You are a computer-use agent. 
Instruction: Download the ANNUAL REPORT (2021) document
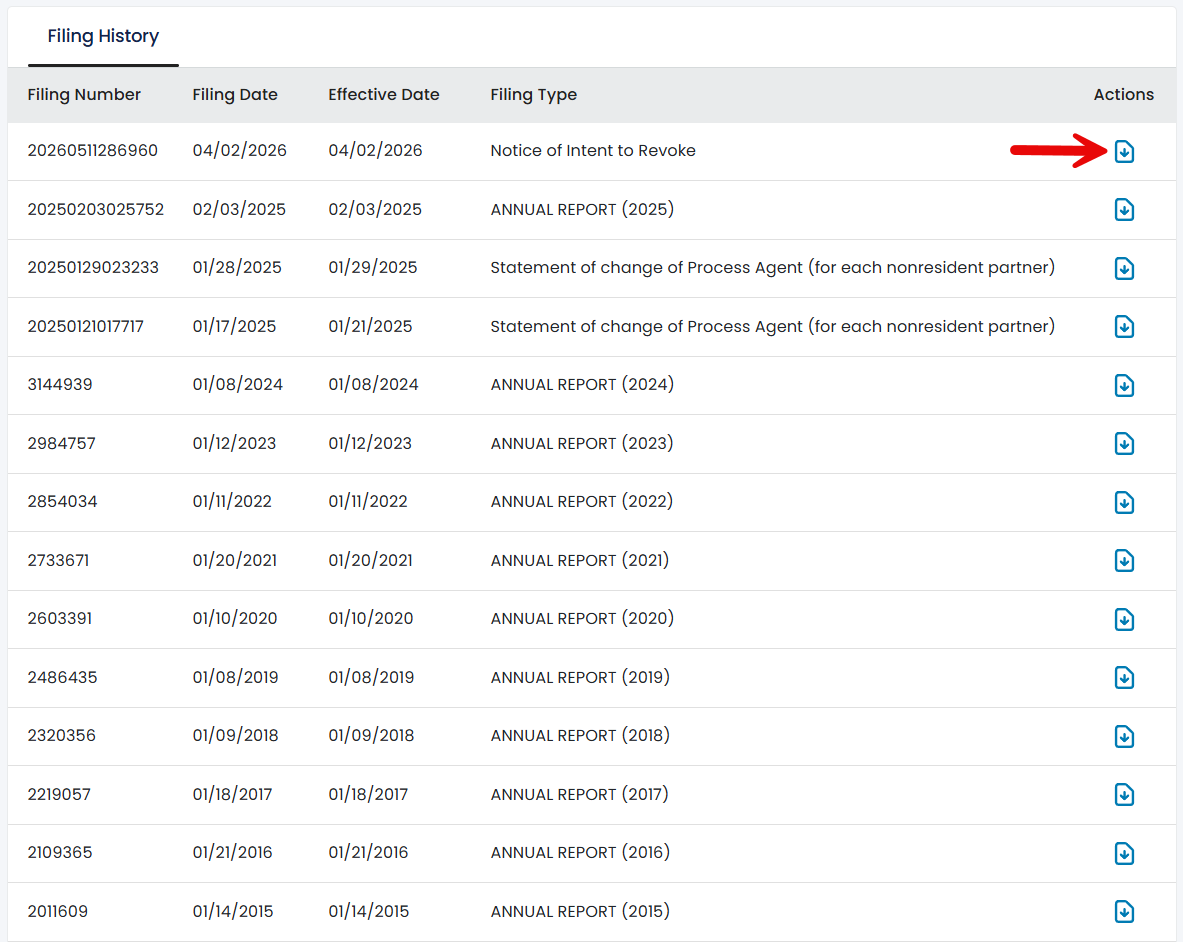(1124, 560)
